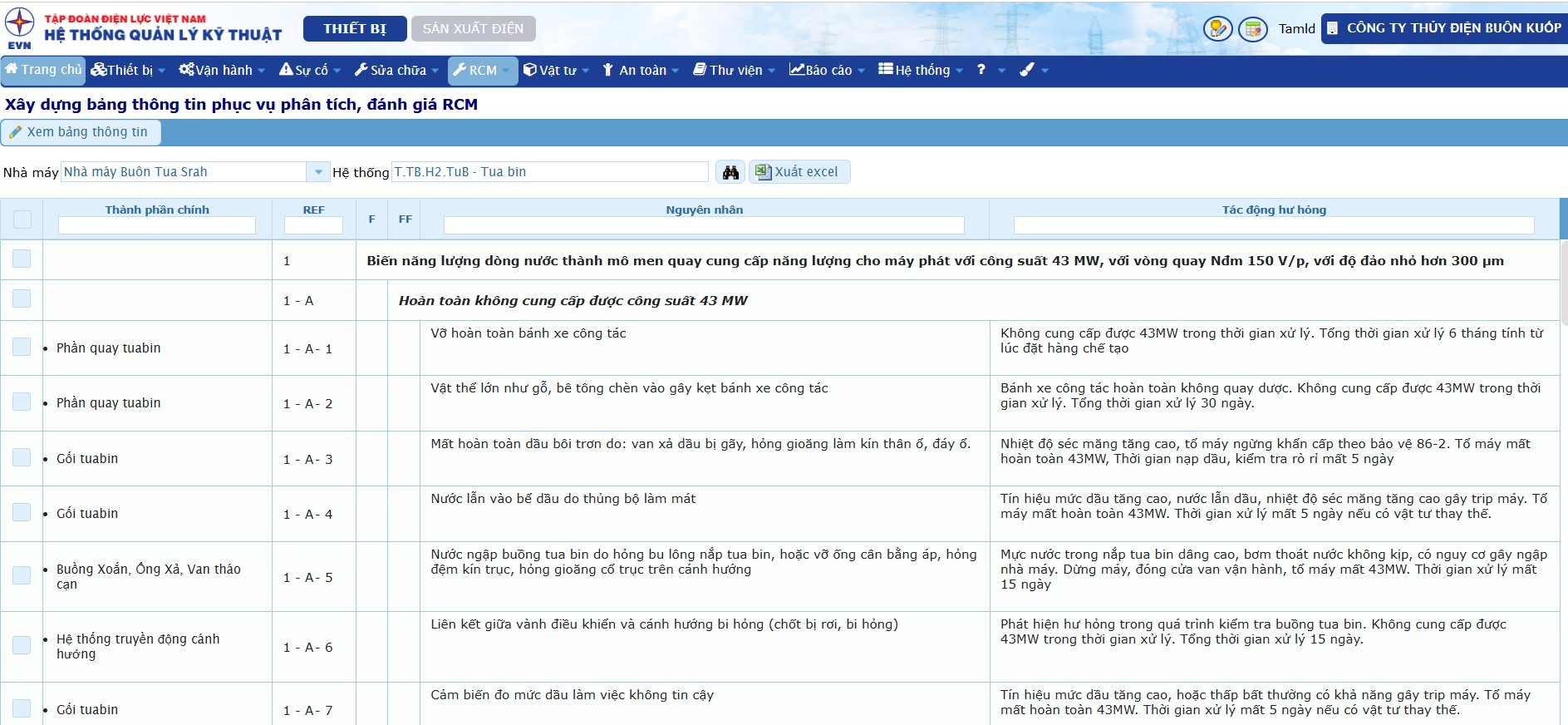Image resolution: width=1568 pixels, height=725 pixels.
Task: Open the question mark help menu
Action: tap(981, 71)
